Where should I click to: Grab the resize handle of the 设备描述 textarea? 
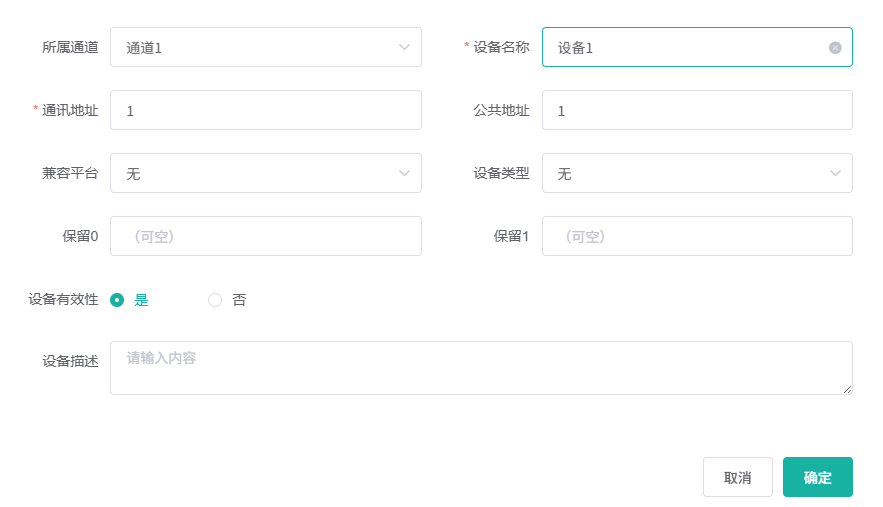[847, 389]
